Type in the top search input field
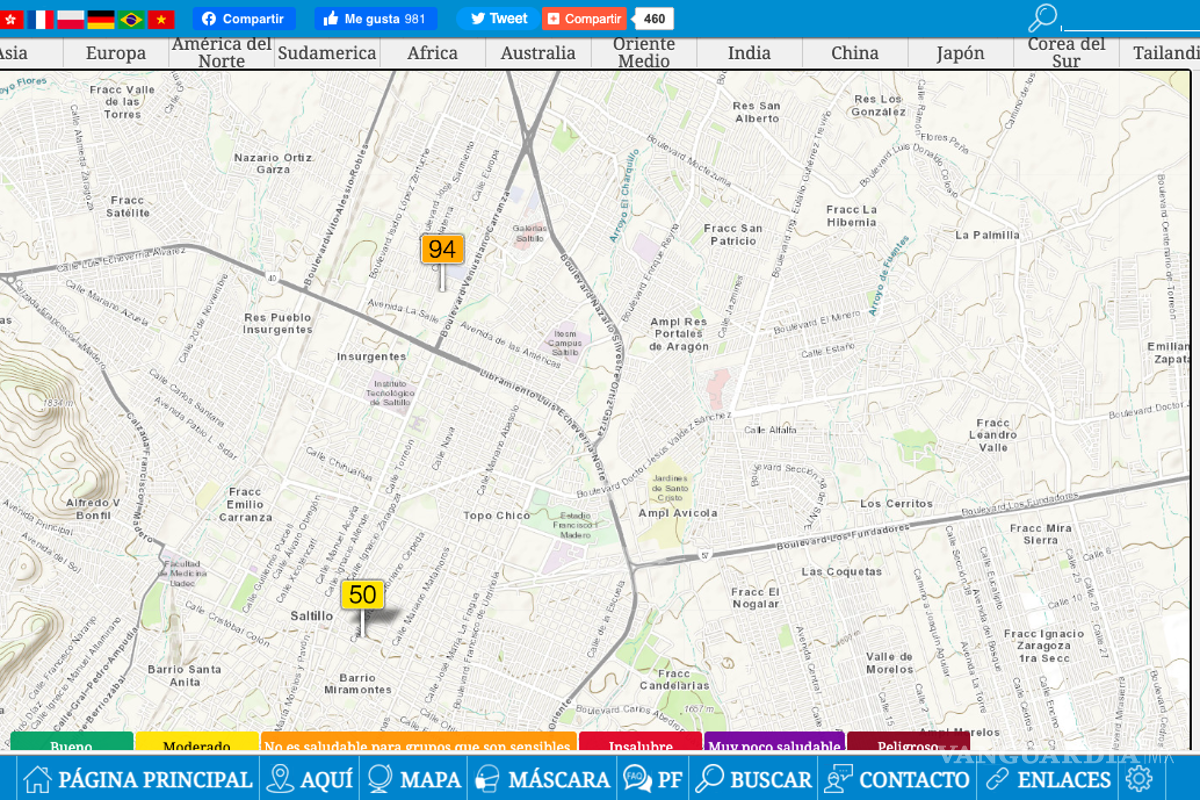This screenshot has height=800, width=1200. [x=1130, y=20]
